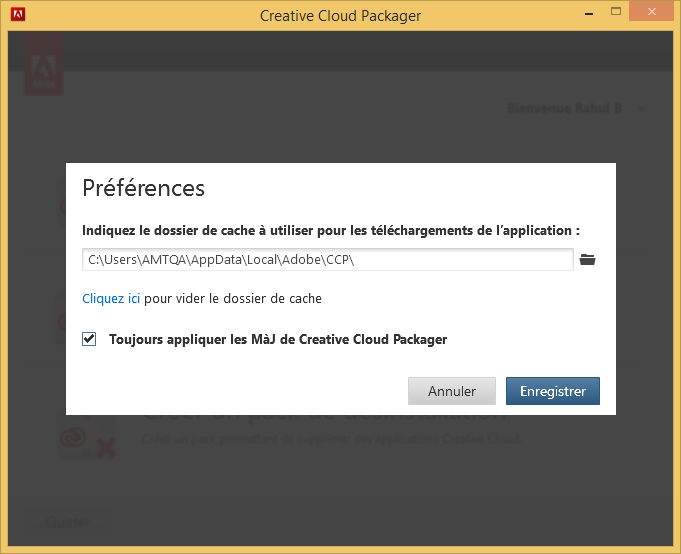Click into the cache folder path field
The width and height of the screenshot is (681, 554).
pos(327,260)
